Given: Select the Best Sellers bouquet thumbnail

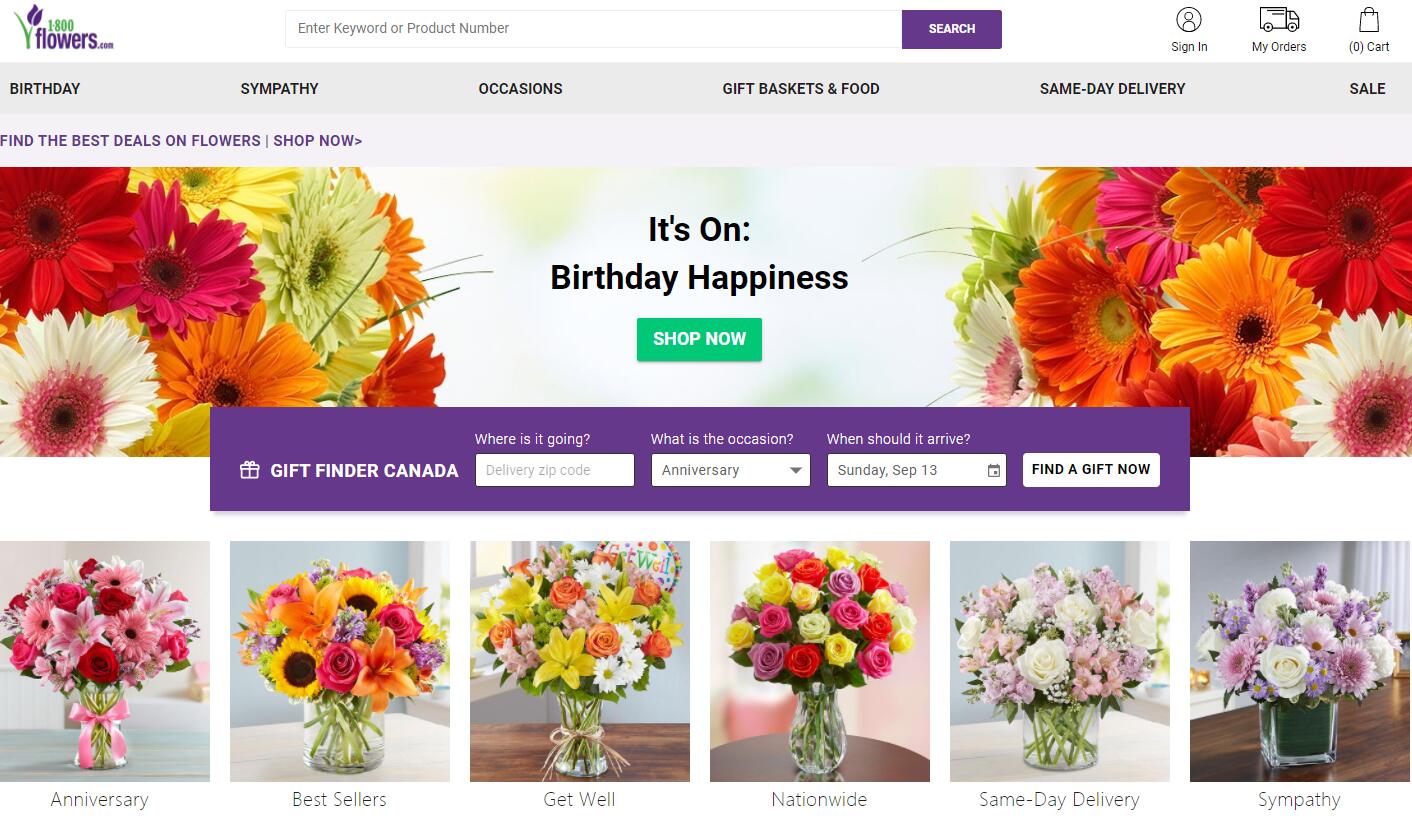Looking at the screenshot, I should 340,661.
